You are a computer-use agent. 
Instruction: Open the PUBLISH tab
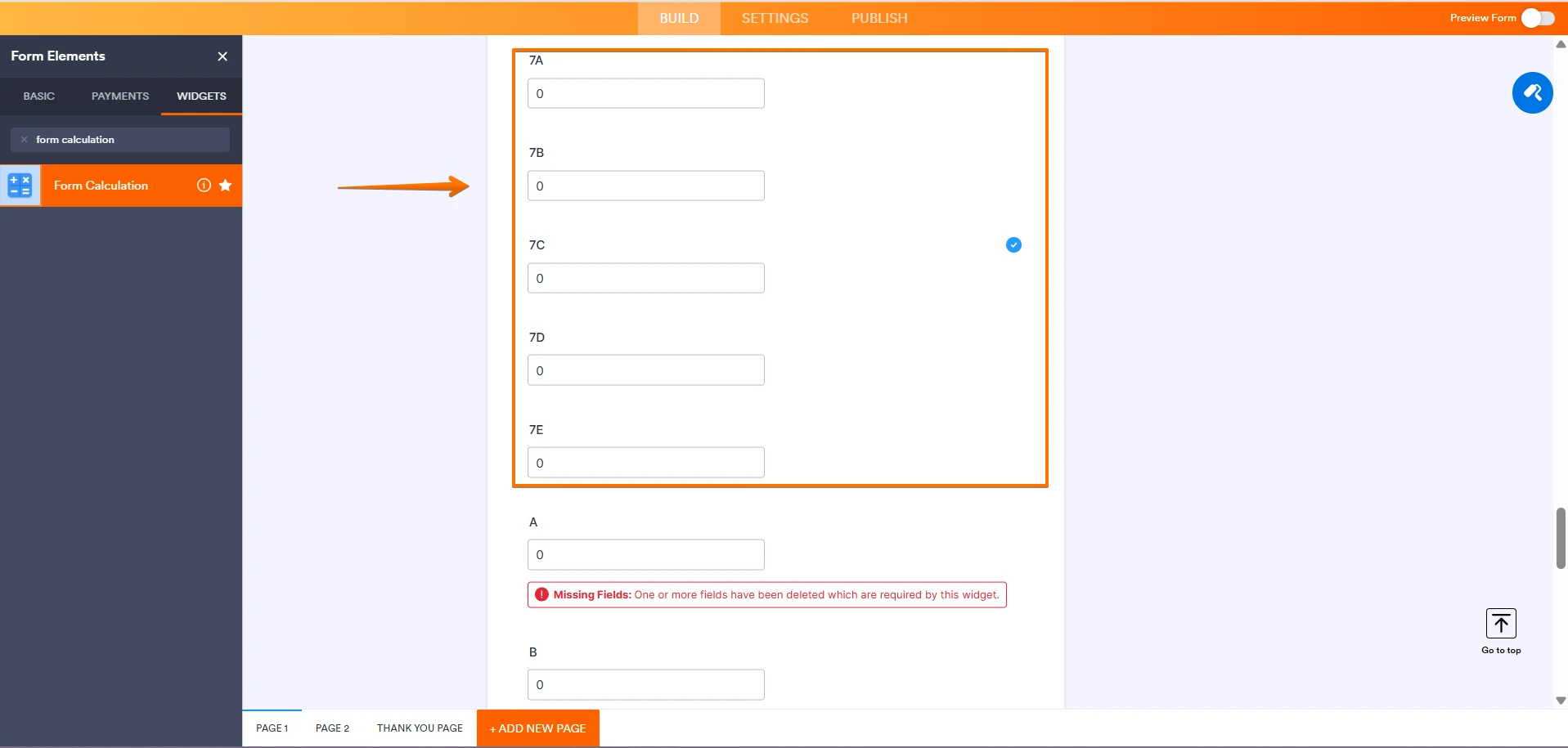(878, 17)
